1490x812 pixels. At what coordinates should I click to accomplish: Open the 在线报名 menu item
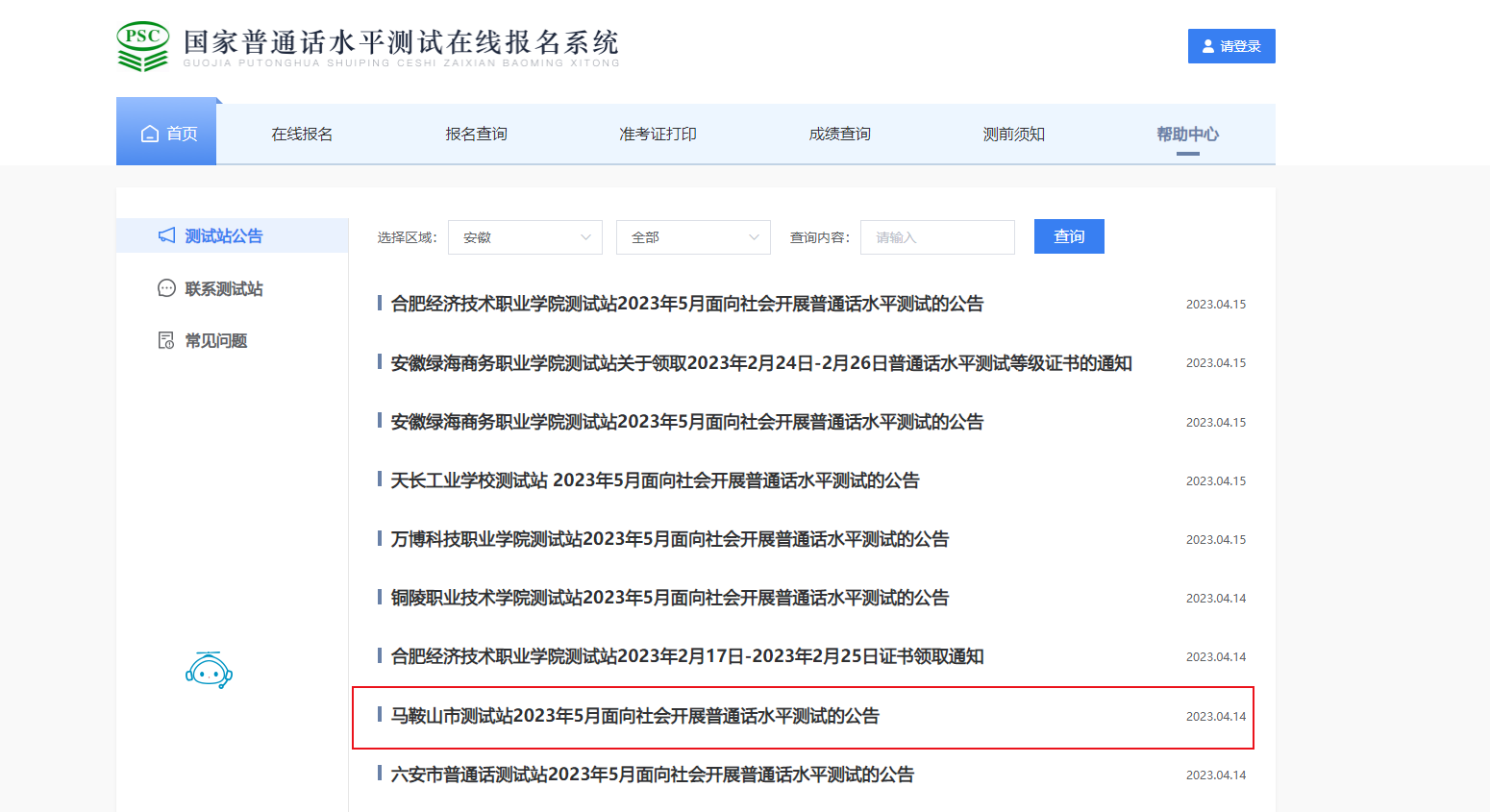click(302, 134)
